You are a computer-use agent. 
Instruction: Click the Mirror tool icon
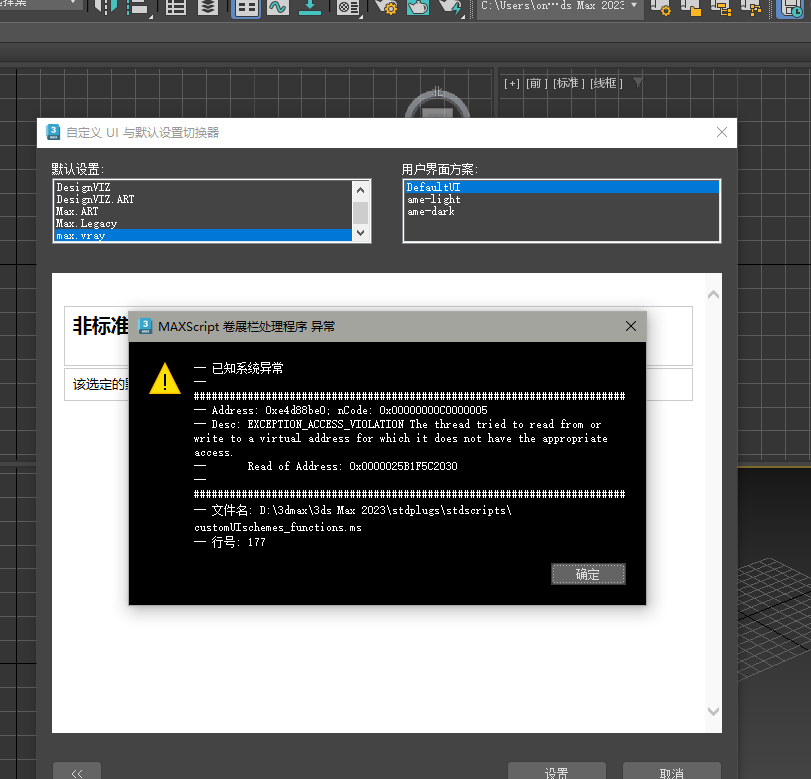[x=106, y=7]
